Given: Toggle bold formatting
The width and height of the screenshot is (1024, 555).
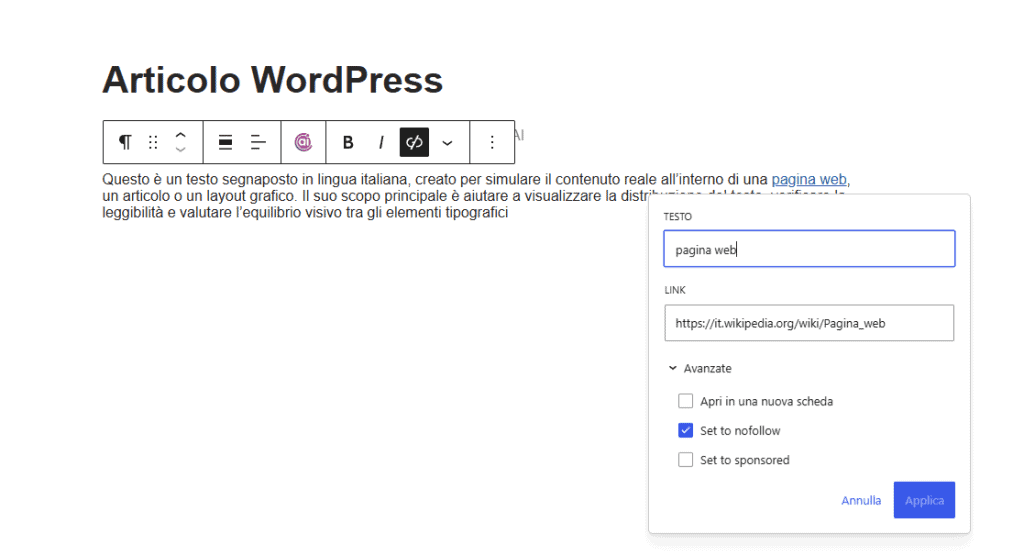Looking at the screenshot, I should coord(348,142).
